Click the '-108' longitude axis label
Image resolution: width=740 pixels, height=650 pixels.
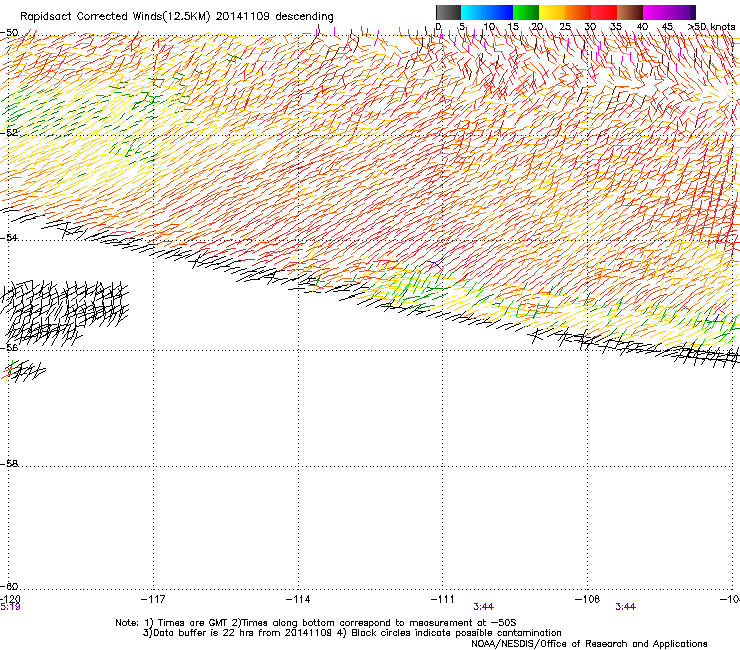pyautogui.click(x=588, y=599)
